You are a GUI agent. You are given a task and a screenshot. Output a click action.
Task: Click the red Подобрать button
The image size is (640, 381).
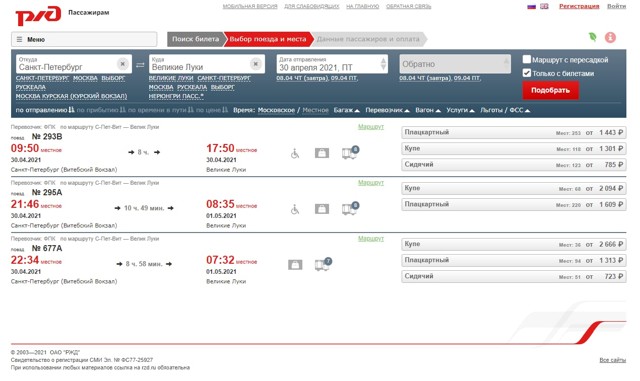[x=550, y=90]
